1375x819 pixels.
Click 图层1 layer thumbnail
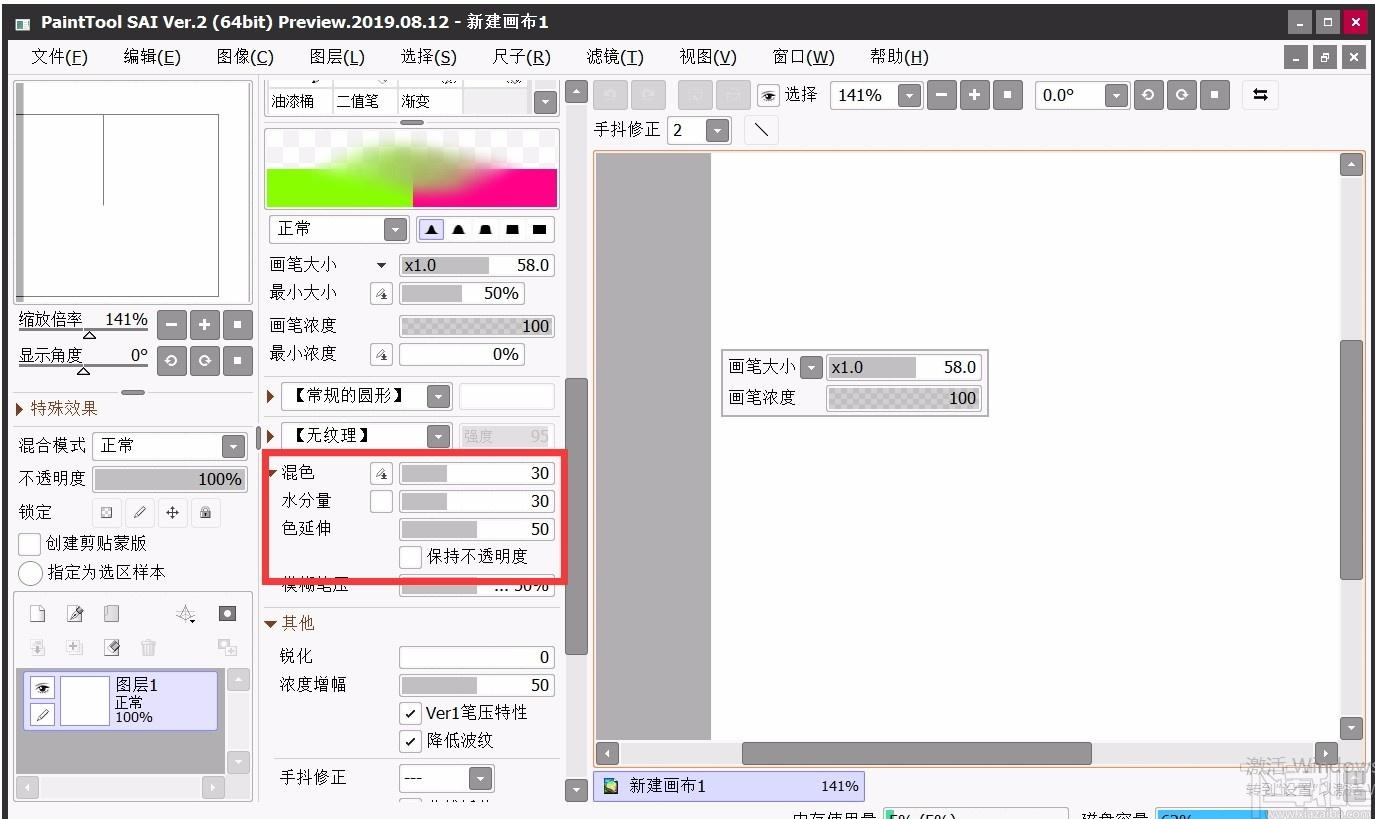click(85, 700)
